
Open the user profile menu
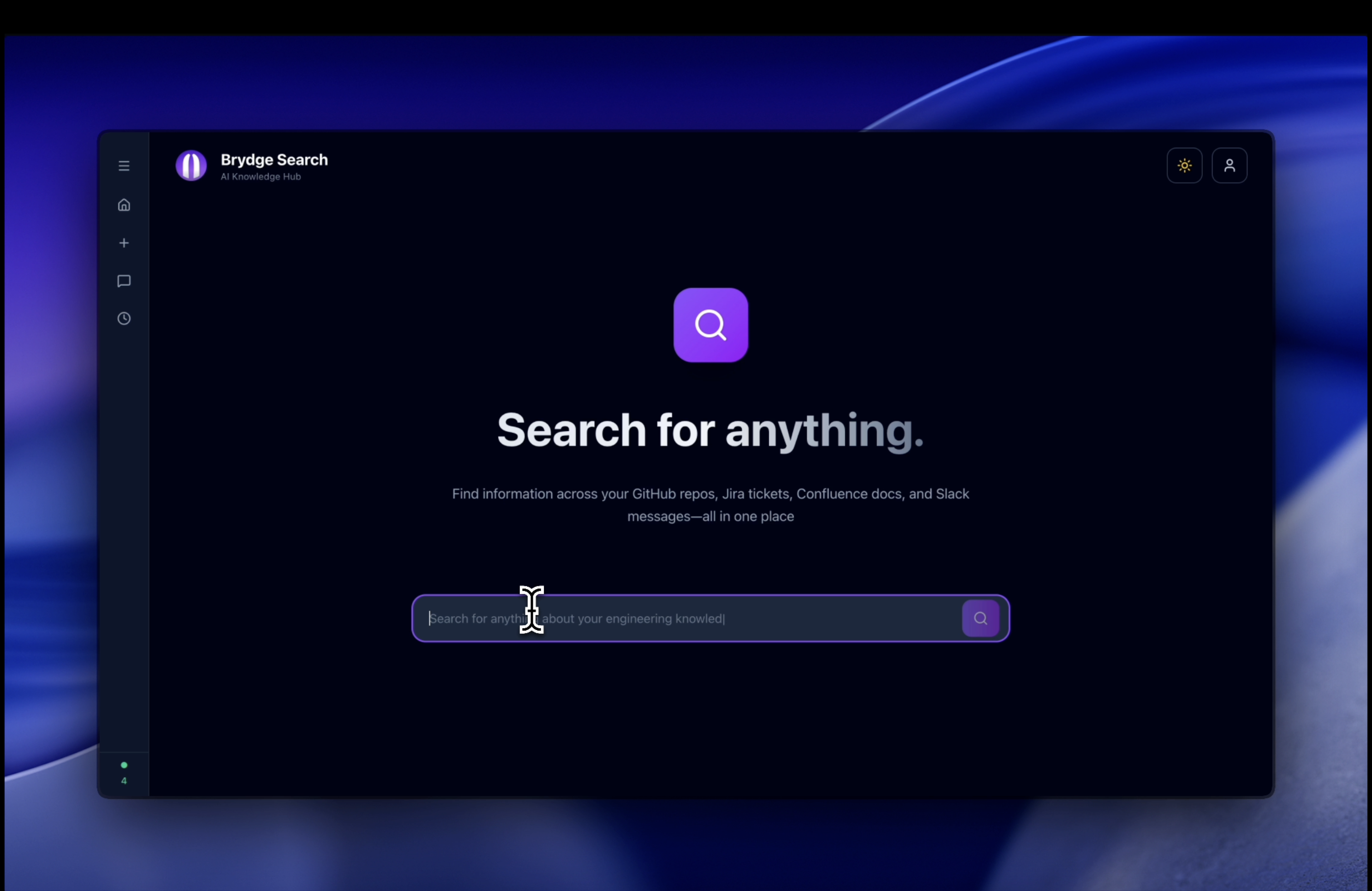tap(1229, 166)
